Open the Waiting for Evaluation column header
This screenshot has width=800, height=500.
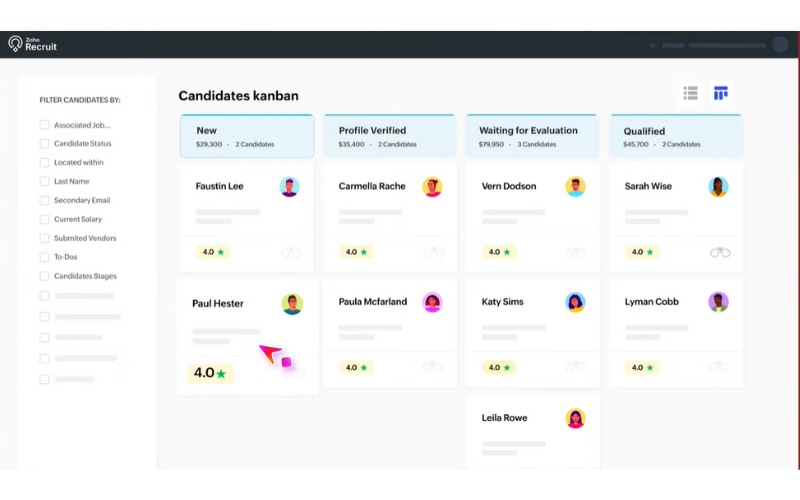tap(532, 136)
